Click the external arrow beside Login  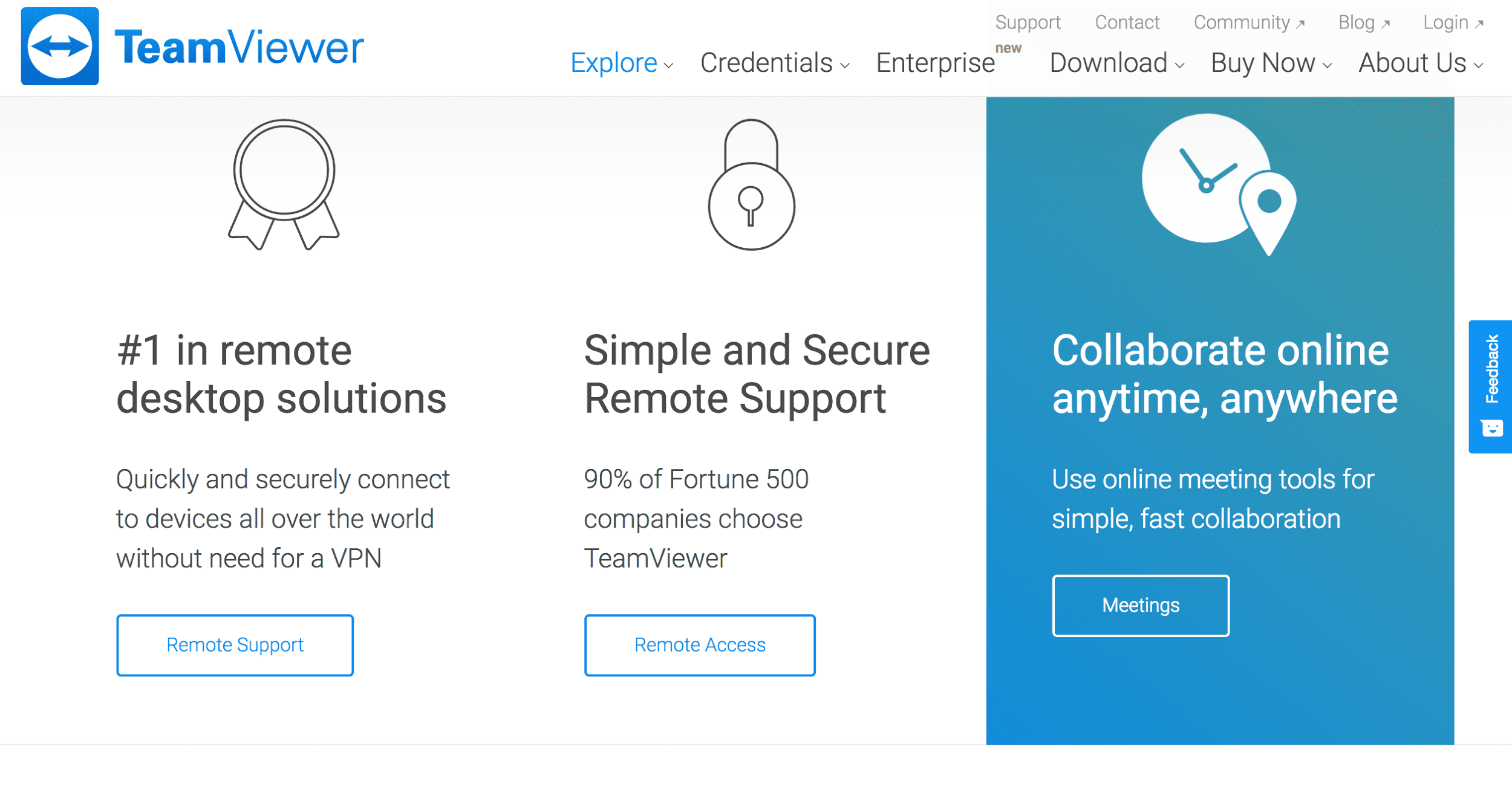tap(1479, 24)
